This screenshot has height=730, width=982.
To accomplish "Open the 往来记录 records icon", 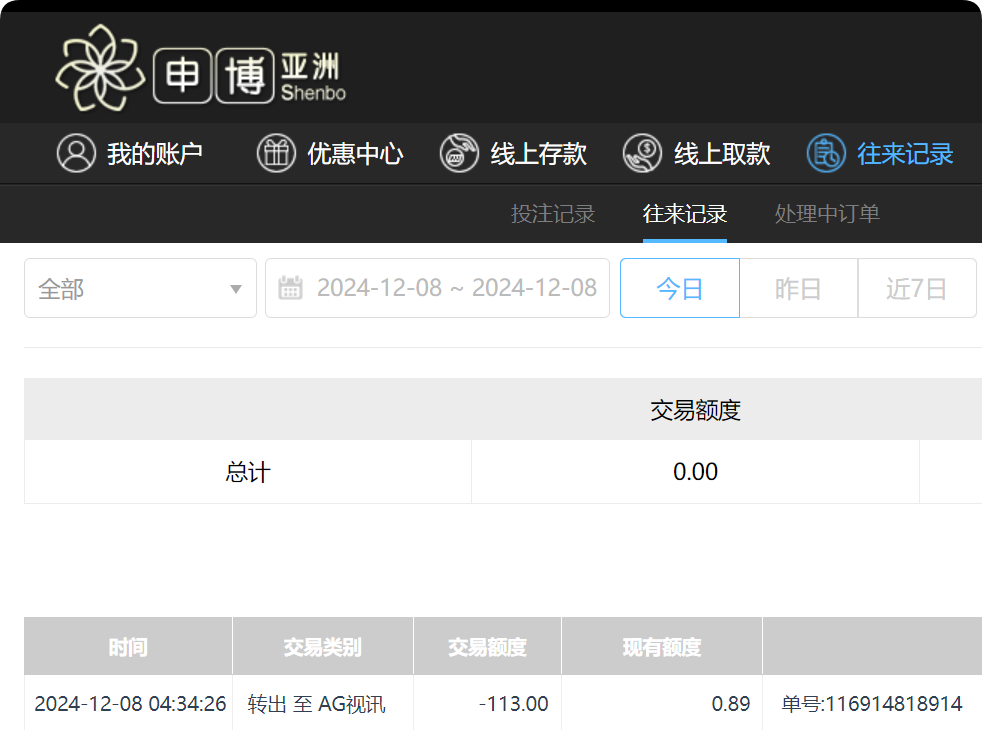I will click(824, 153).
